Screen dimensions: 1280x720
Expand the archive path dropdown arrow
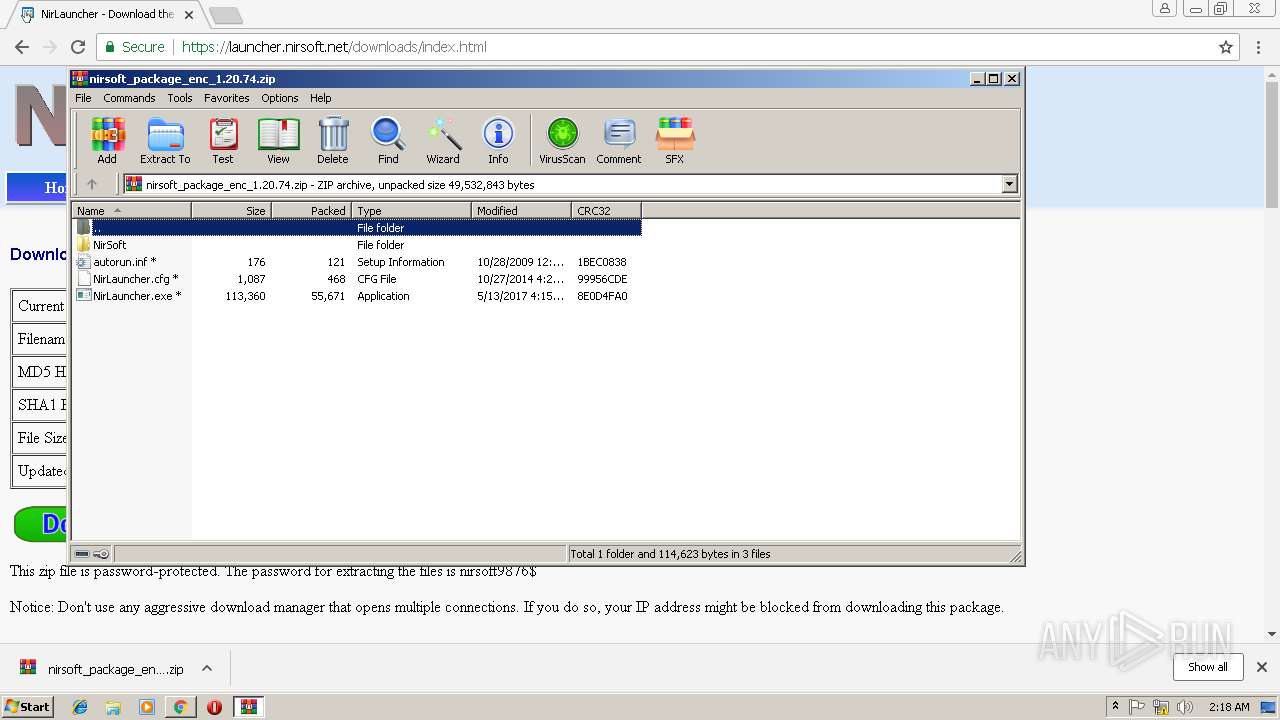(x=1009, y=184)
